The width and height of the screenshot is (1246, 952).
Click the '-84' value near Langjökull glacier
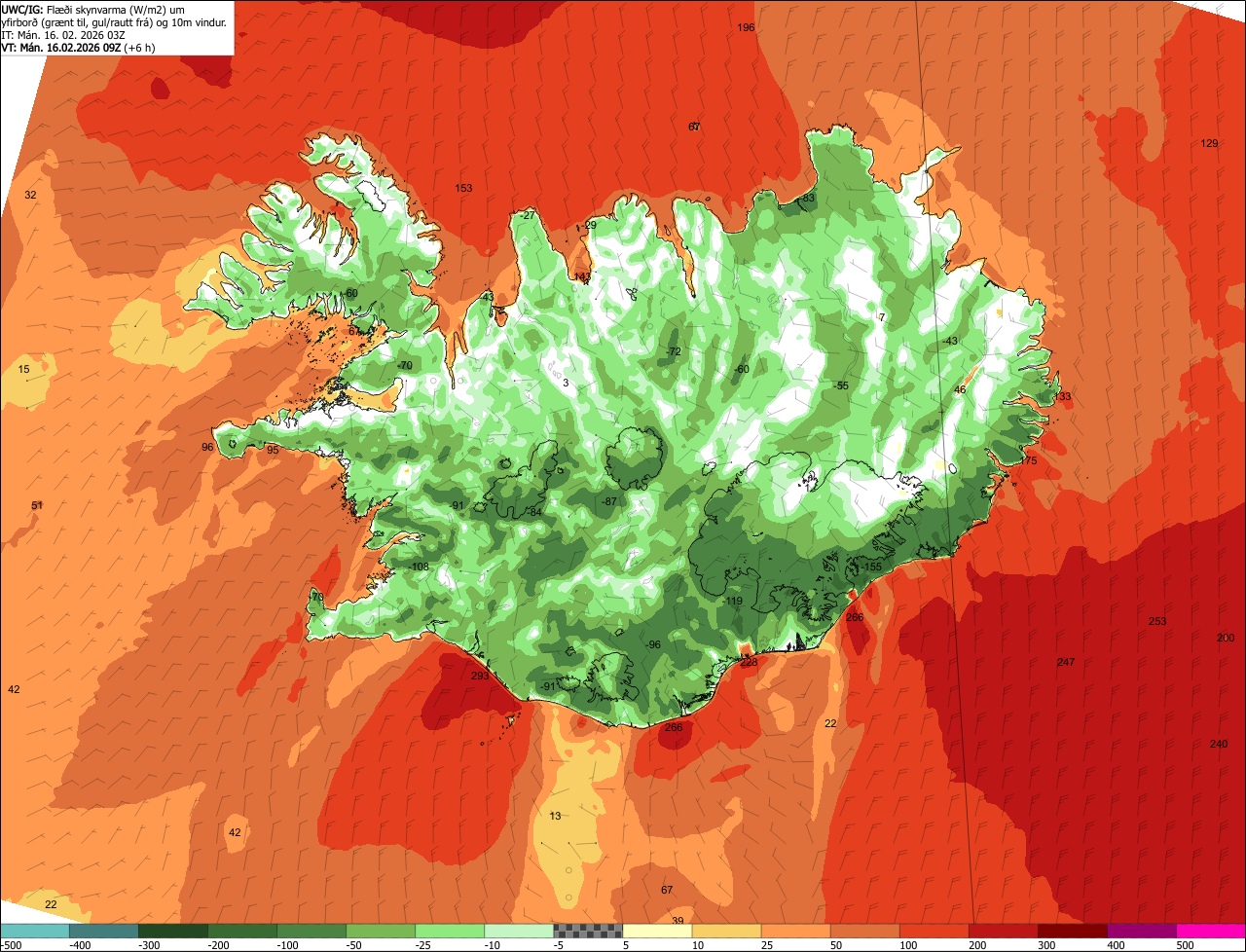[x=533, y=512]
